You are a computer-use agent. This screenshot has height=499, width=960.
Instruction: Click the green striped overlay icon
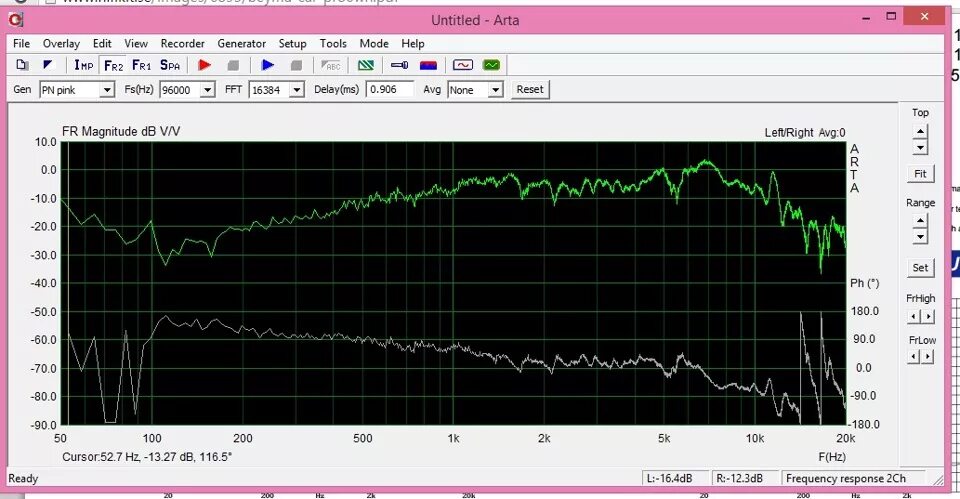tap(366, 65)
